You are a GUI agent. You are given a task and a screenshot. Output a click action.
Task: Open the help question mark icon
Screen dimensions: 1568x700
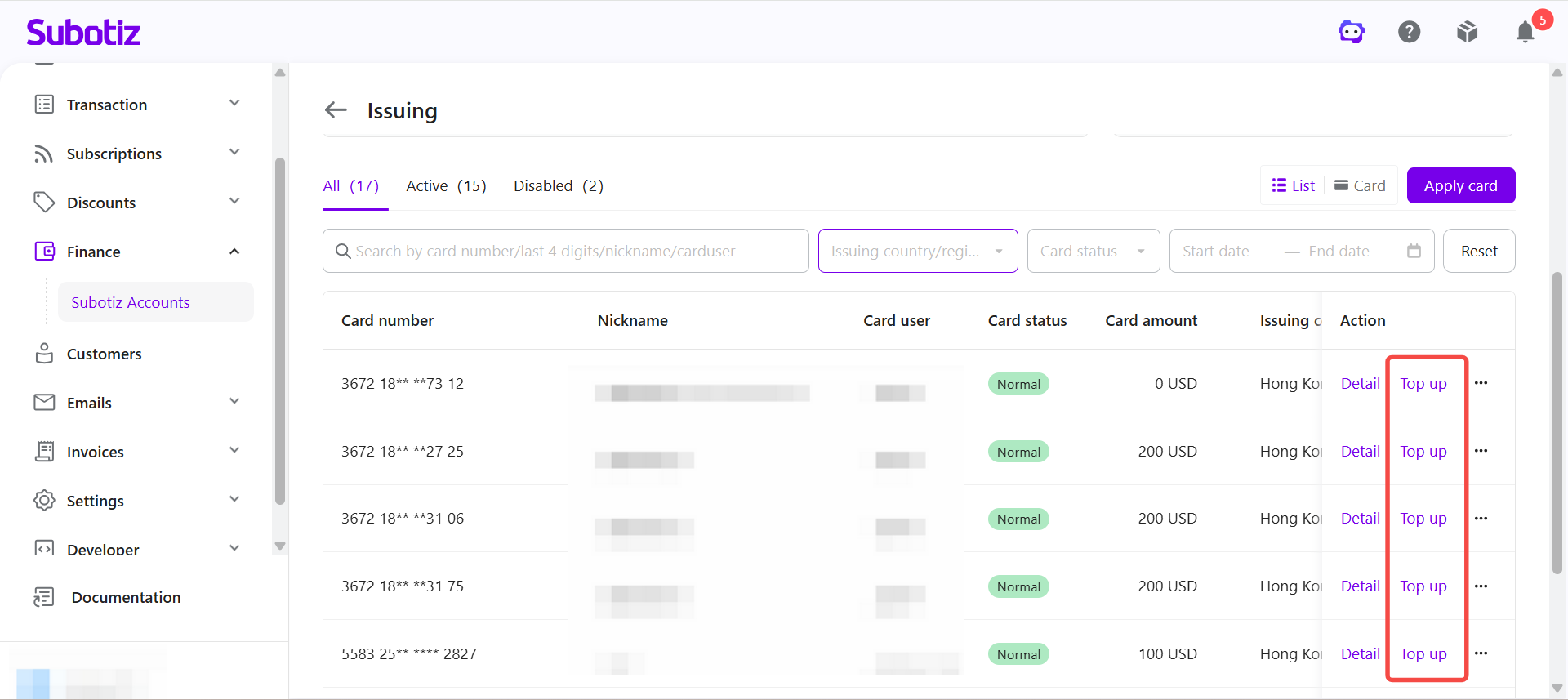[x=1410, y=32]
